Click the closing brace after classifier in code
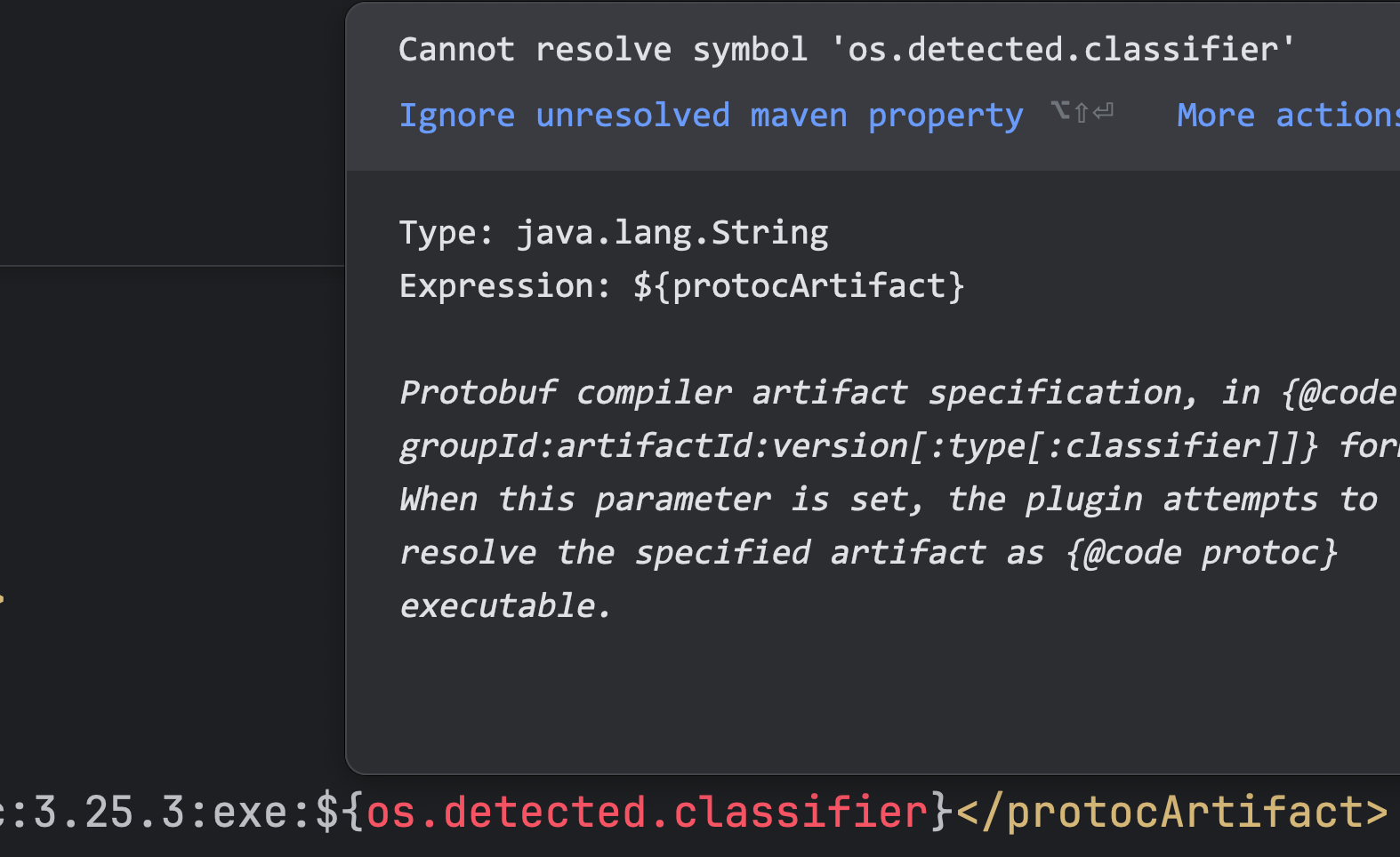The image size is (1400, 857). click(x=942, y=812)
